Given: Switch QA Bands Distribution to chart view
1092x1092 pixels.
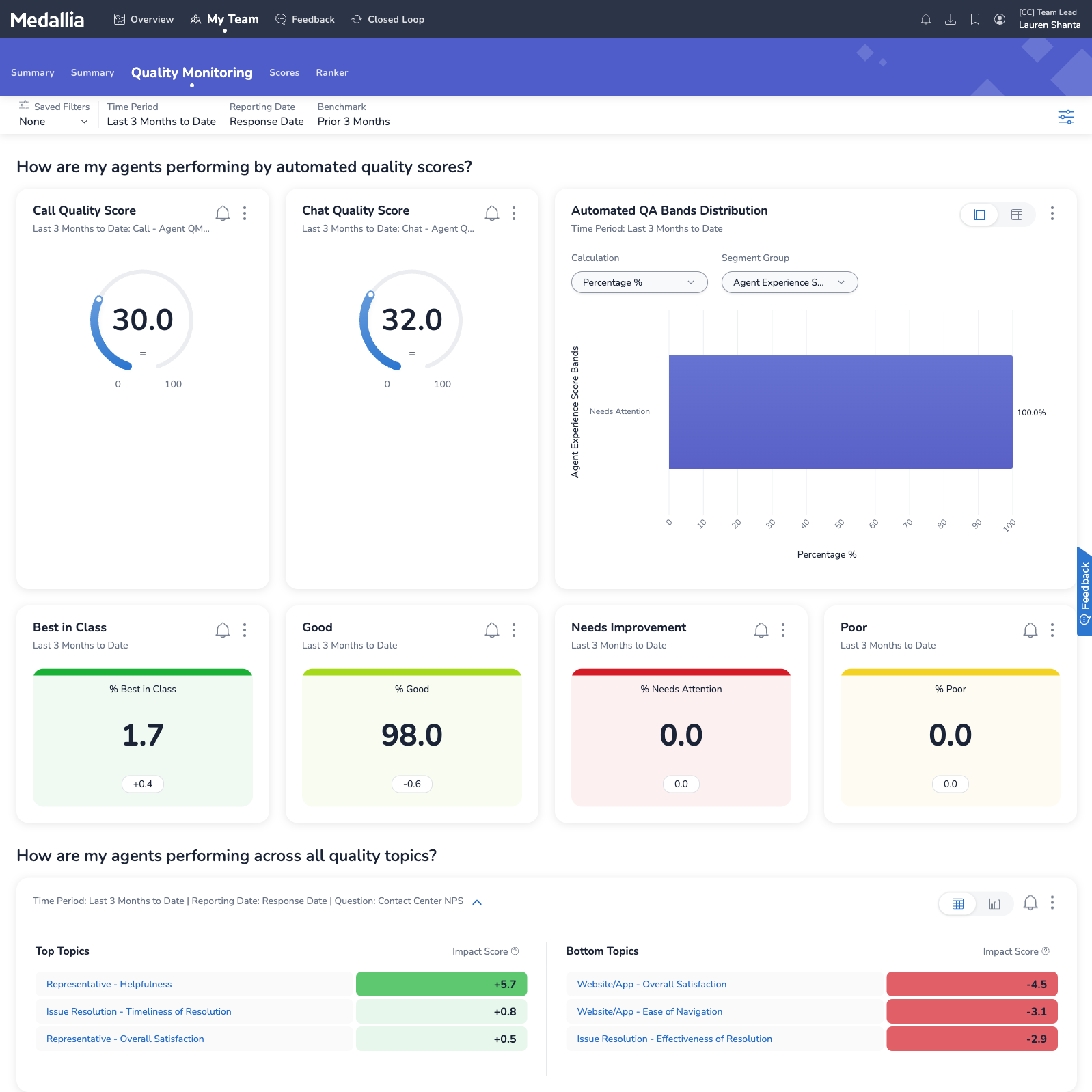Looking at the screenshot, I should pyautogui.click(x=979, y=215).
